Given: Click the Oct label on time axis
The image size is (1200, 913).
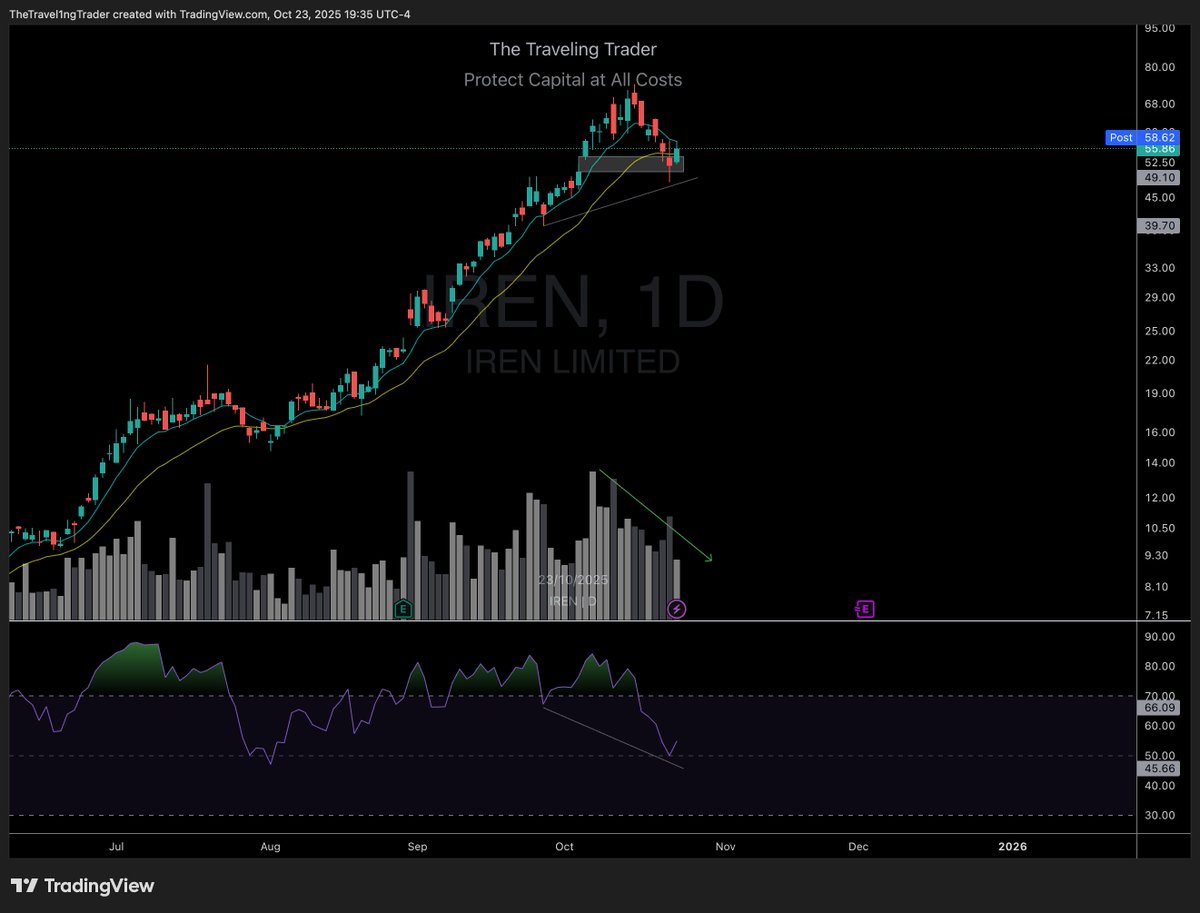Looking at the screenshot, I should (x=565, y=846).
